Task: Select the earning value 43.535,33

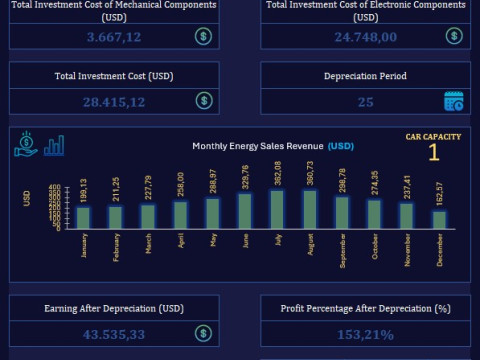Action: [114, 334]
